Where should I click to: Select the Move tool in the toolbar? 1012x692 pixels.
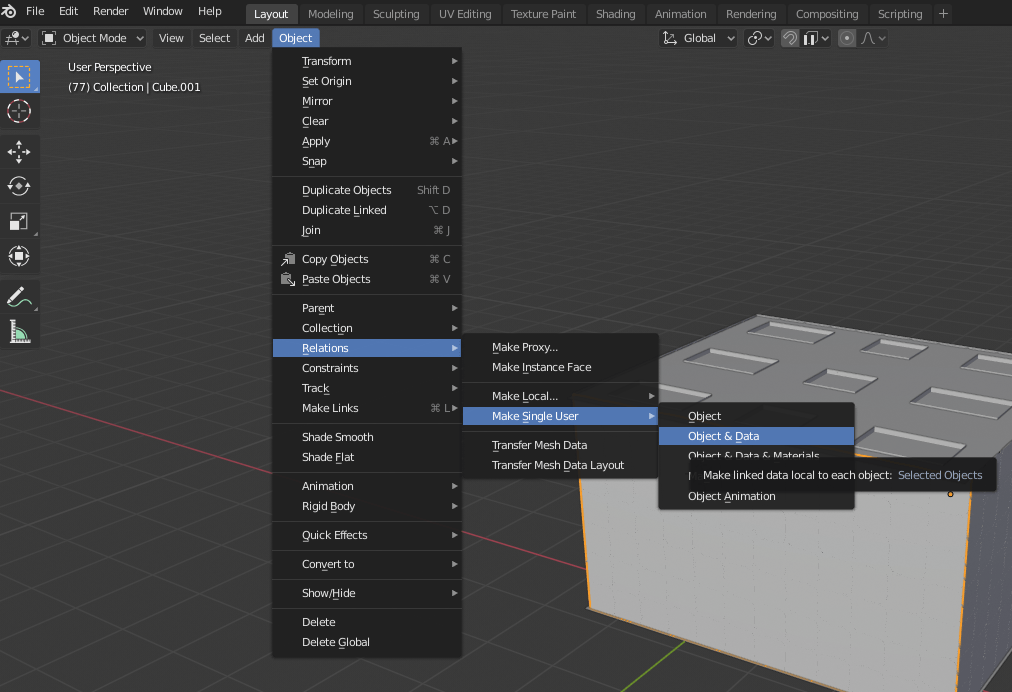[20, 151]
